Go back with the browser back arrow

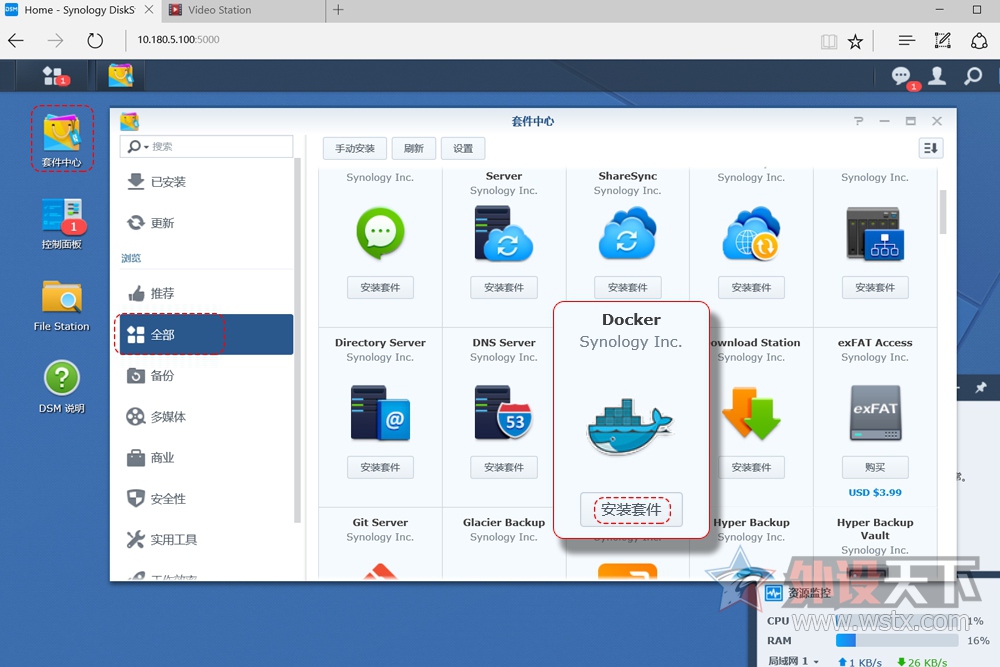[x=16, y=40]
